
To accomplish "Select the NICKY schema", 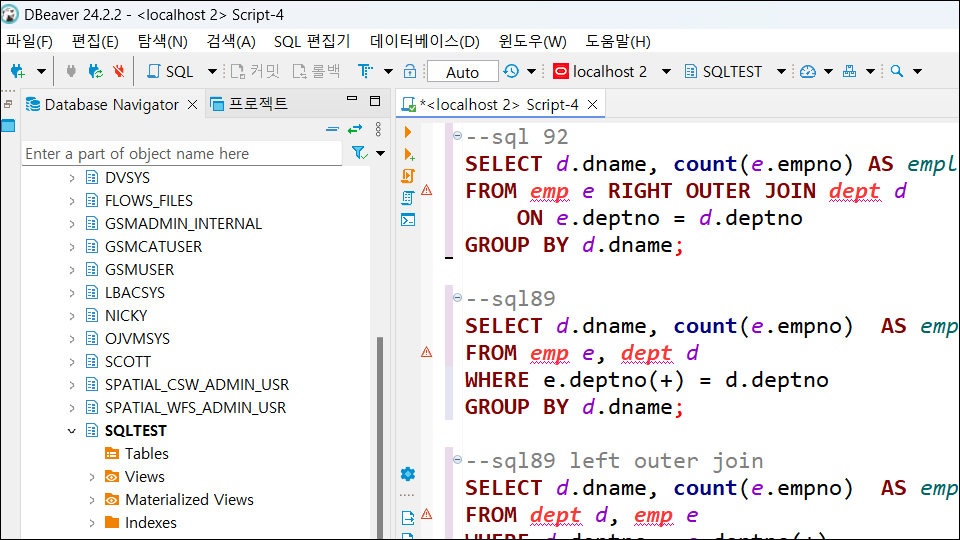I will [x=126, y=316].
